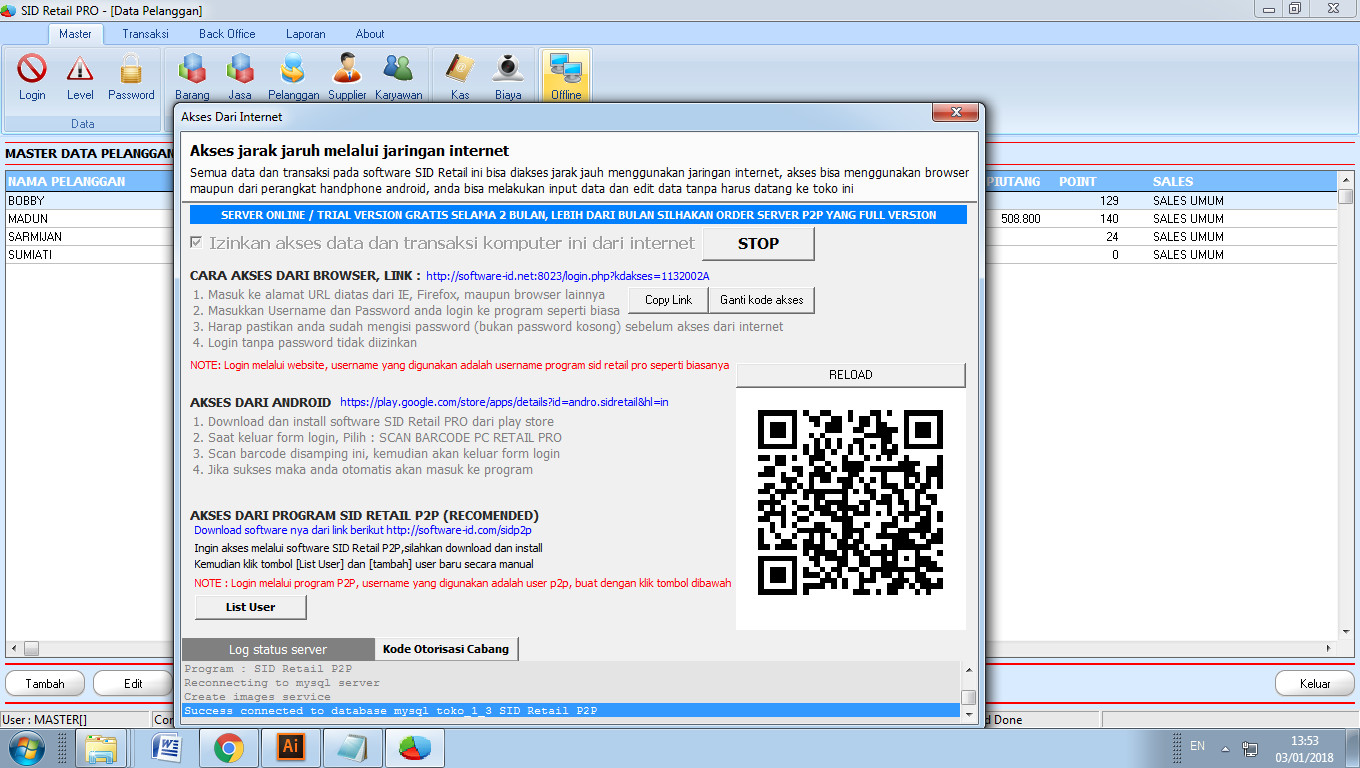The width and height of the screenshot is (1360, 768).
Task: Select the Log status server tab
Action: pyautogui.click(x=278, y=649)
